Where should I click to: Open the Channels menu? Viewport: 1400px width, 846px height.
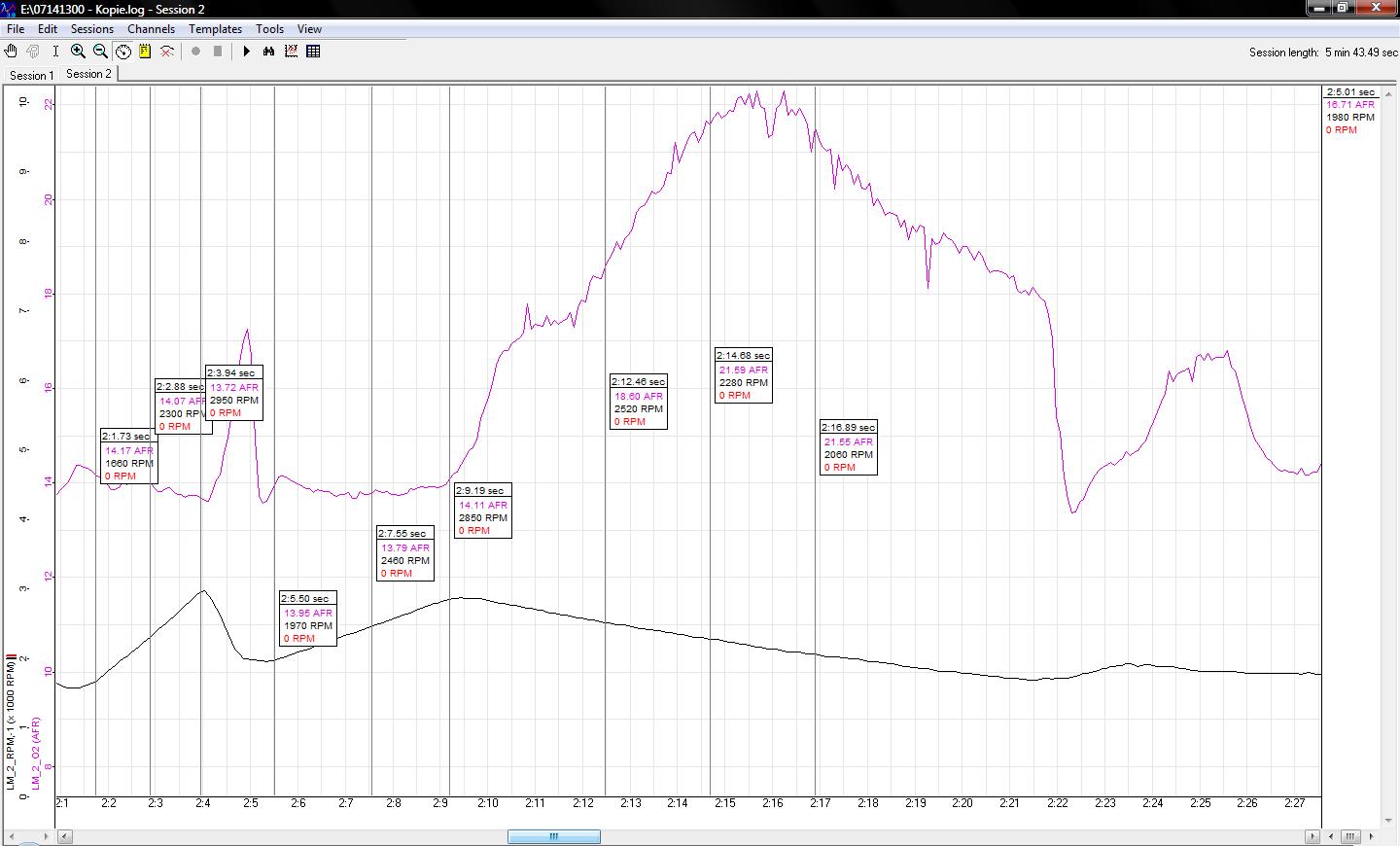coord(151,29)
